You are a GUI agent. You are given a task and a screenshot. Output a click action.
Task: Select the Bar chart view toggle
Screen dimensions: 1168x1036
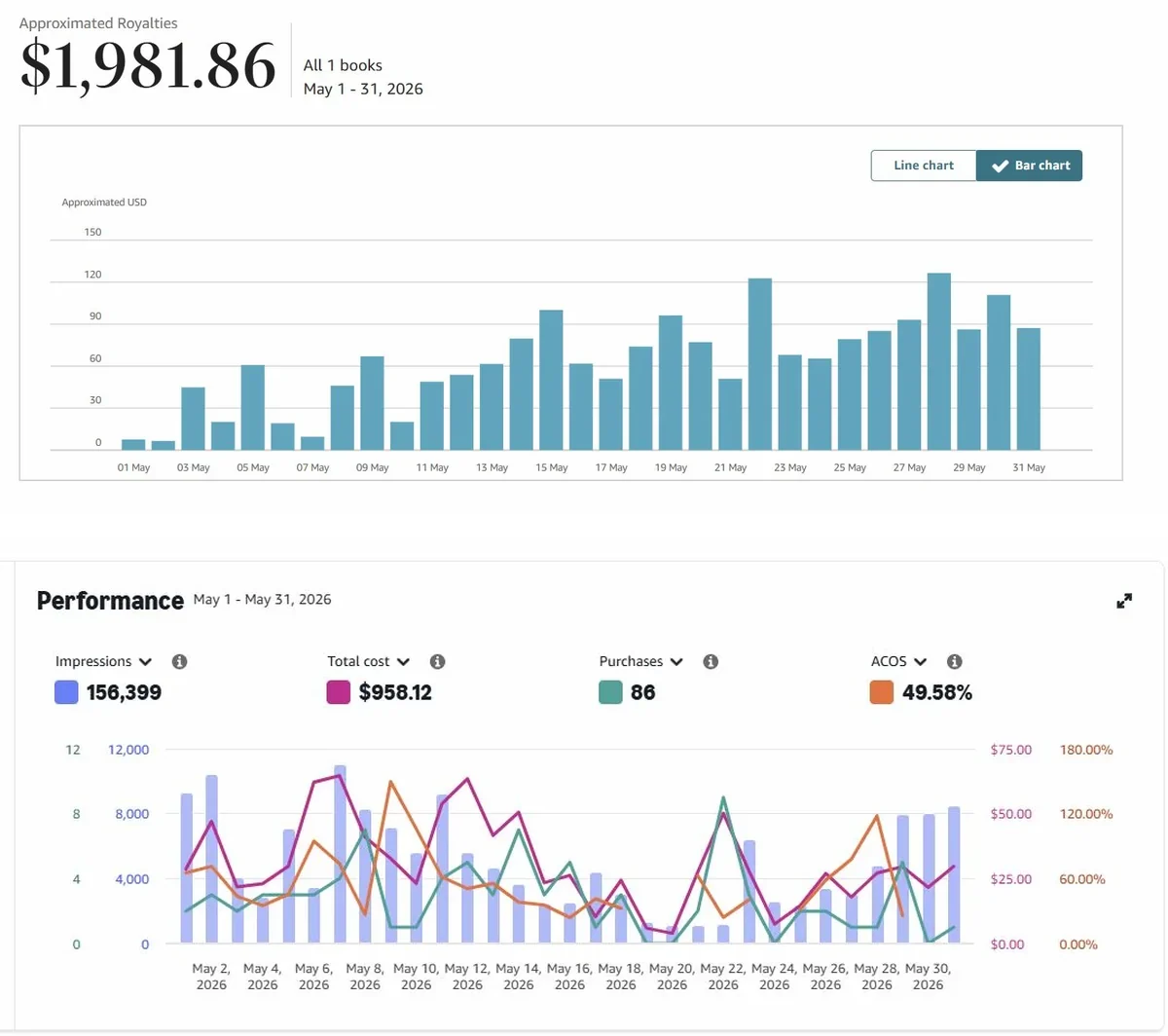(x=1029, y=166)
